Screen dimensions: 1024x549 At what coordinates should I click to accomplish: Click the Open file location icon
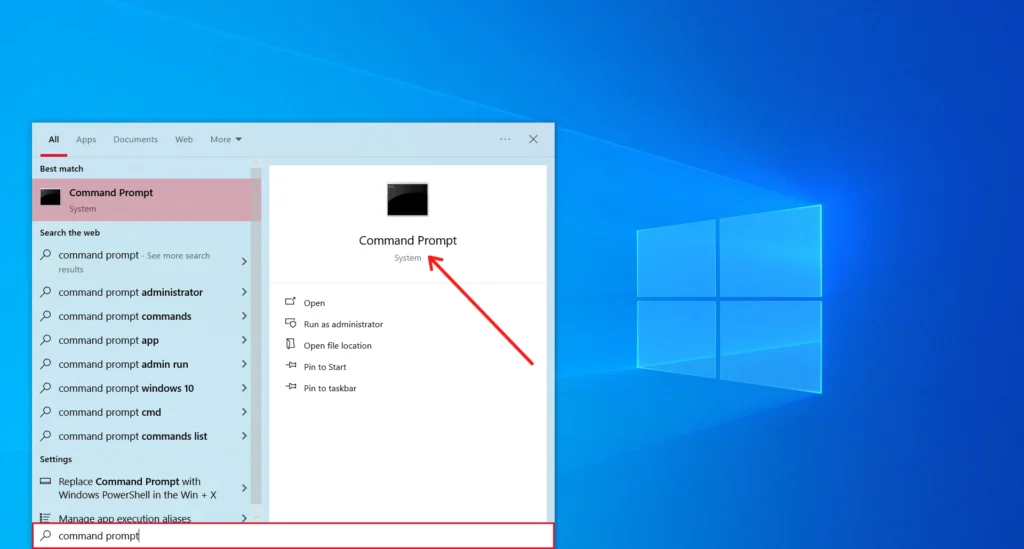point(290,344)
